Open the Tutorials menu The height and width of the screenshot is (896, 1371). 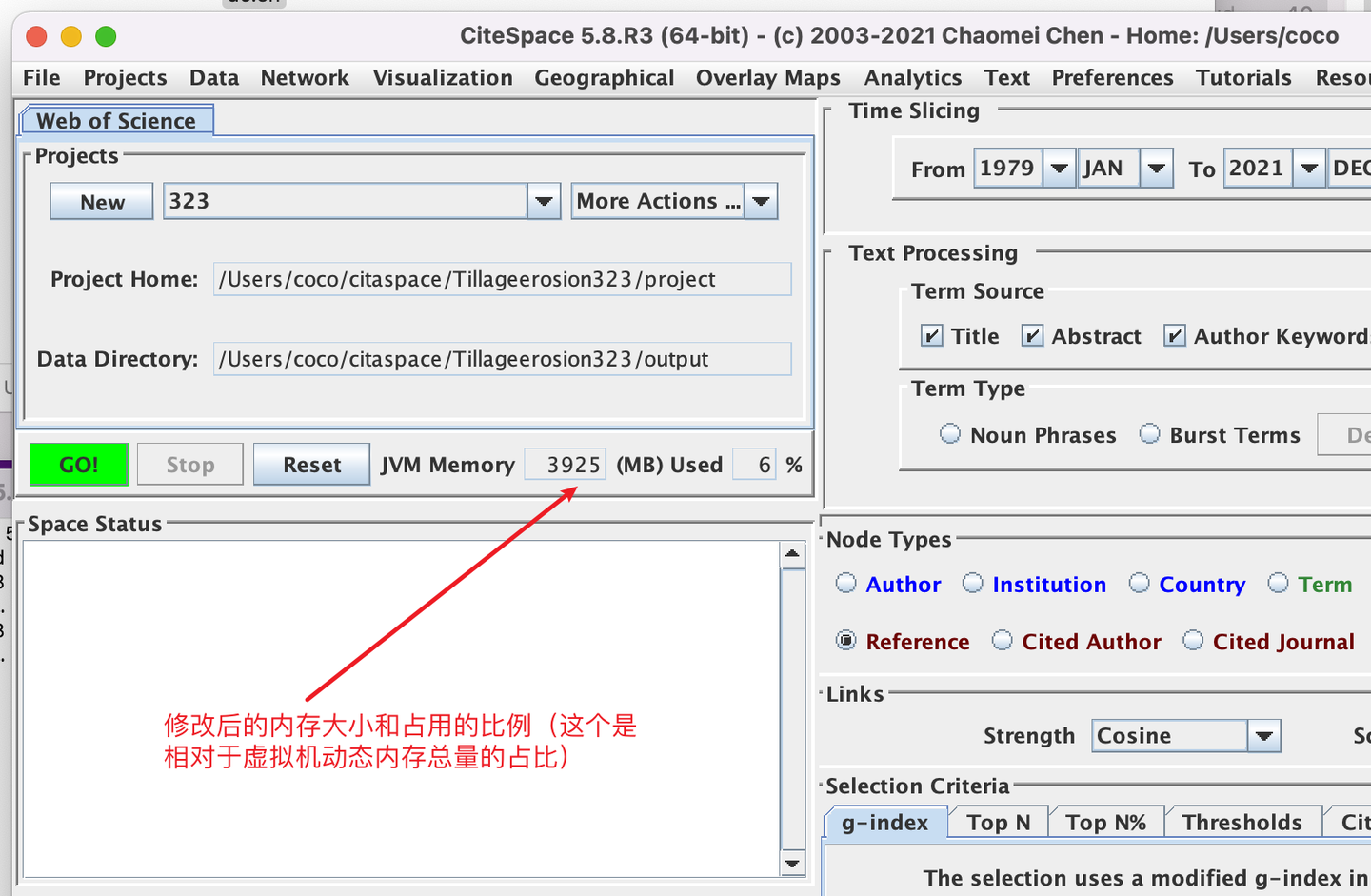click(1243, 78)
